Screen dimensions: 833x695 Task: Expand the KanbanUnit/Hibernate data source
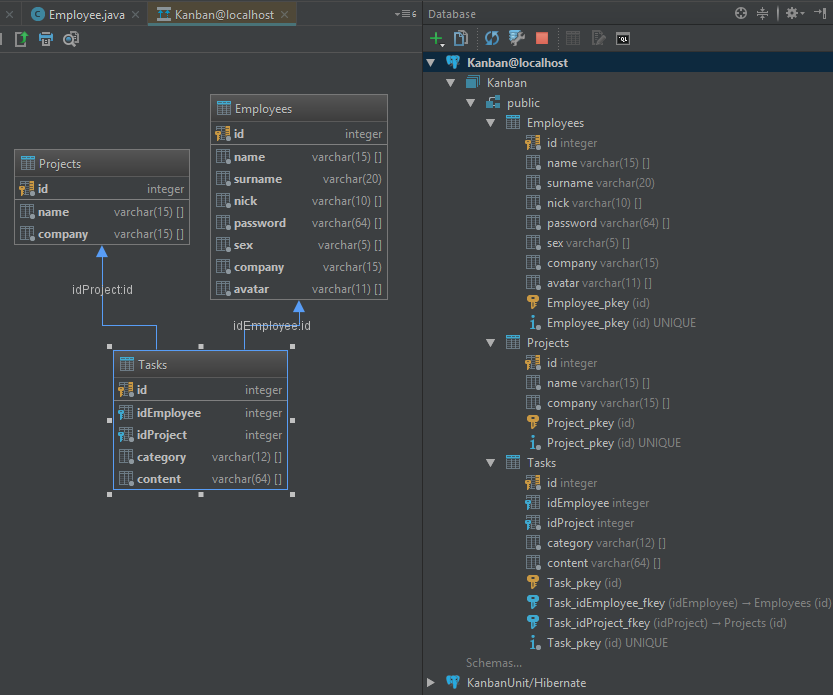click(x=431, y=682)
